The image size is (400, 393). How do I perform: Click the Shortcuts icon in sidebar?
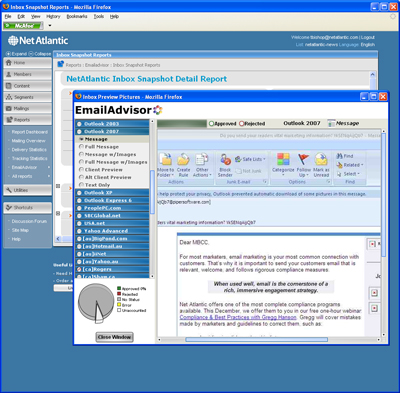point(9,207)
